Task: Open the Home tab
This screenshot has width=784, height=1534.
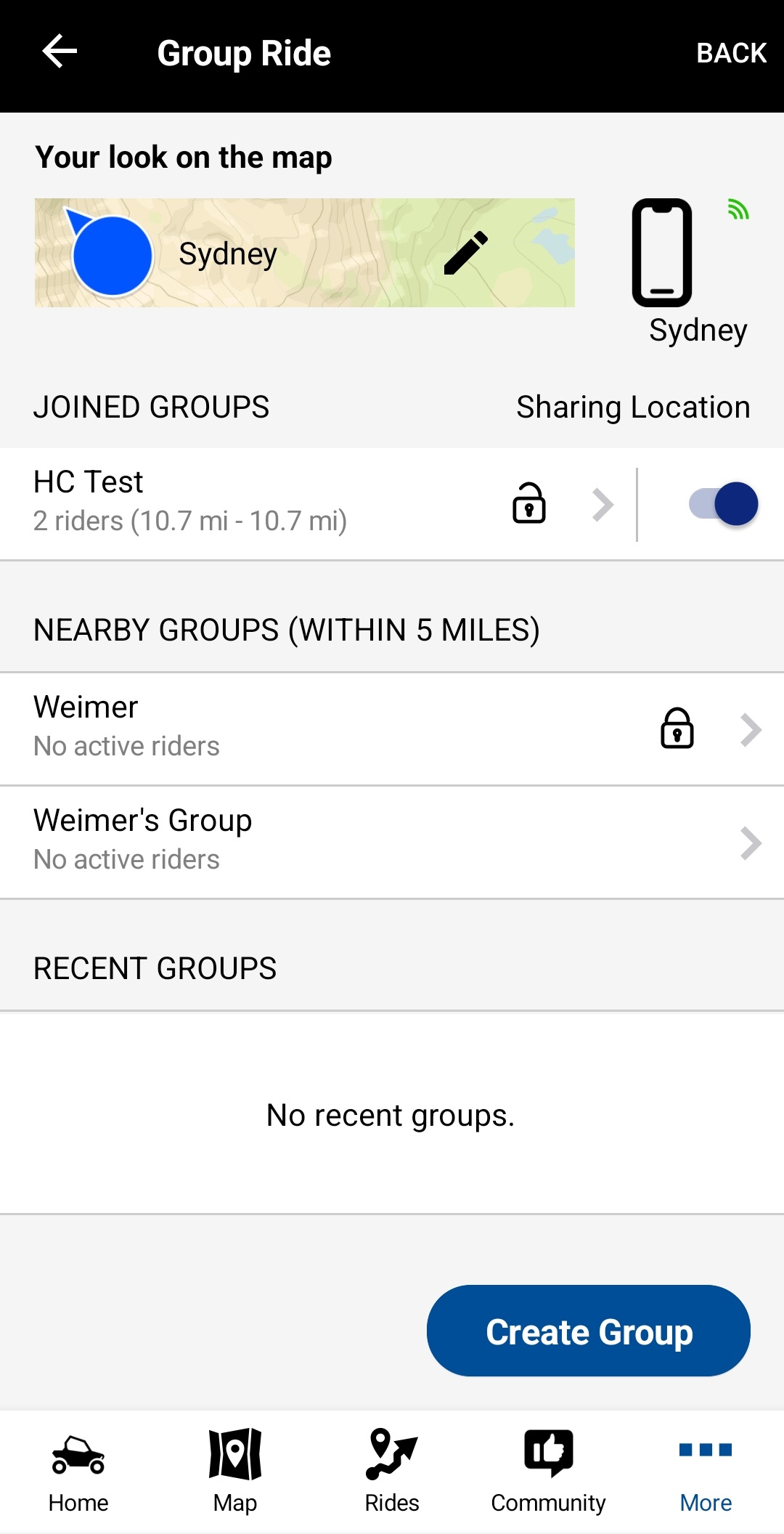Action: (x=78, y=1472)
